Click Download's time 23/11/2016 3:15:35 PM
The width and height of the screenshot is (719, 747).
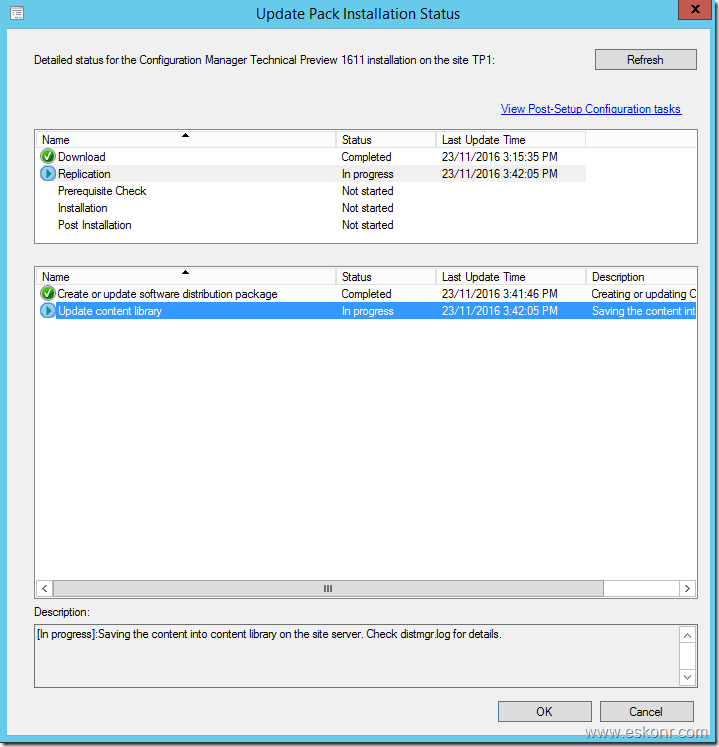coord(499,157)
